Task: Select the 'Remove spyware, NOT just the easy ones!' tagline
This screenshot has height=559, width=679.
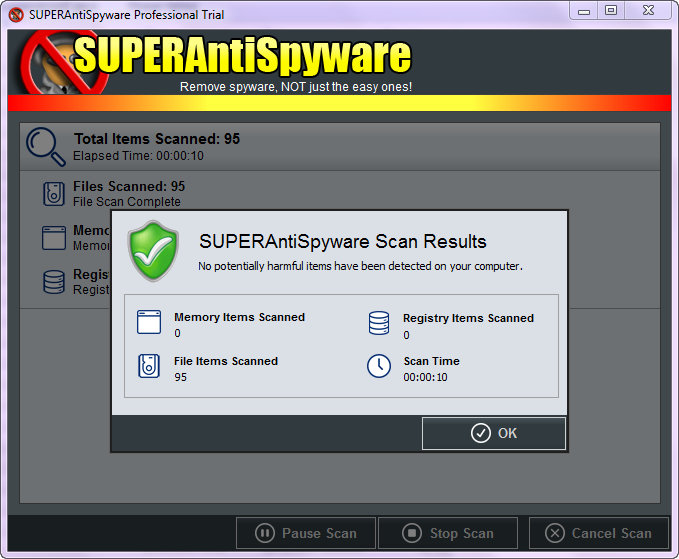Action: [296, 87]
